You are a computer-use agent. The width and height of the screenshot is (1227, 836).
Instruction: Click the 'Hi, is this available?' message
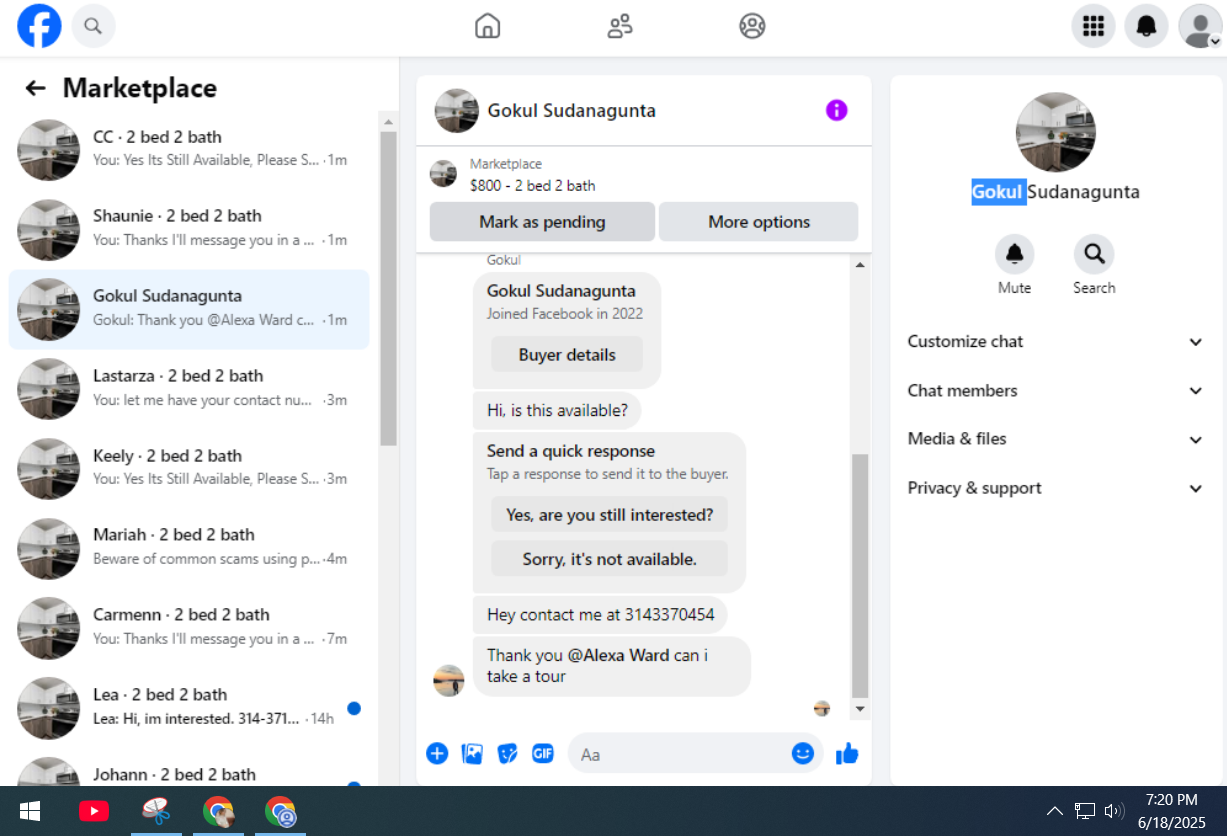(x=557, y=410)
